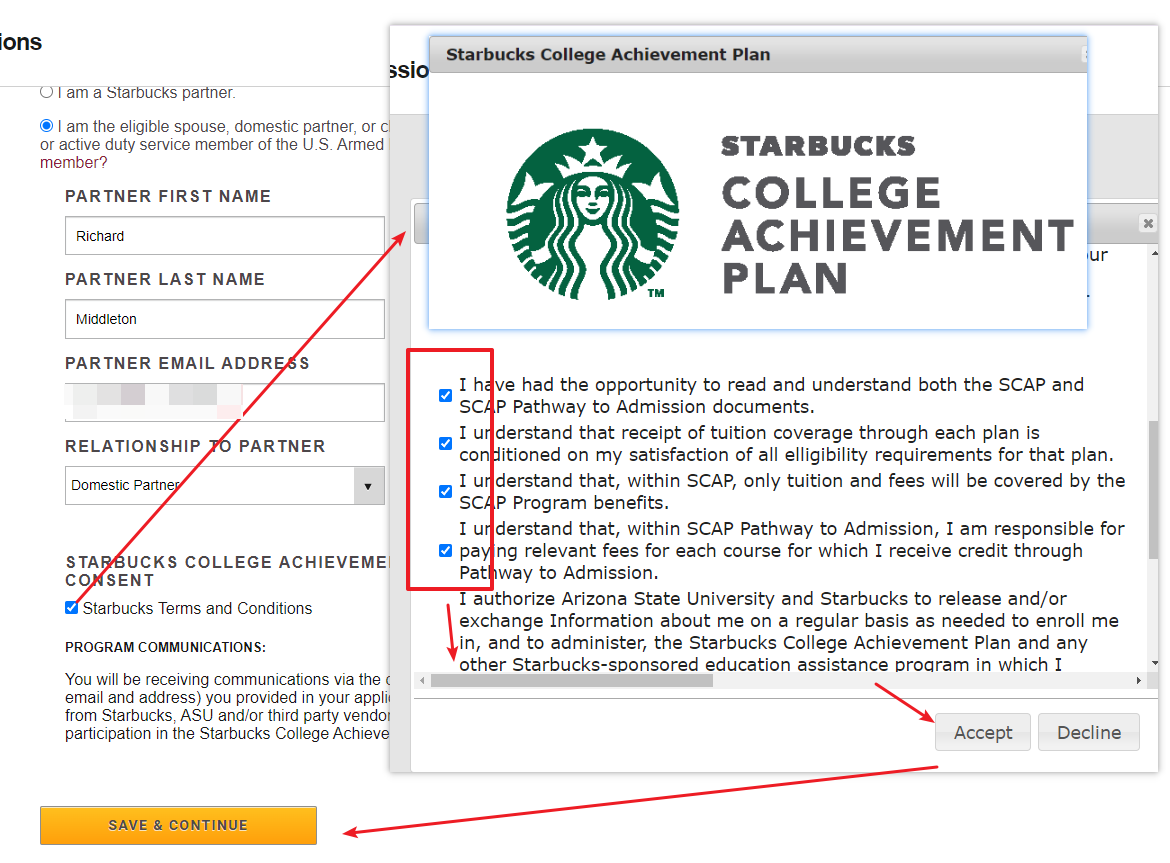Click the Partner First Name field containing Richard

click(225, 236)
